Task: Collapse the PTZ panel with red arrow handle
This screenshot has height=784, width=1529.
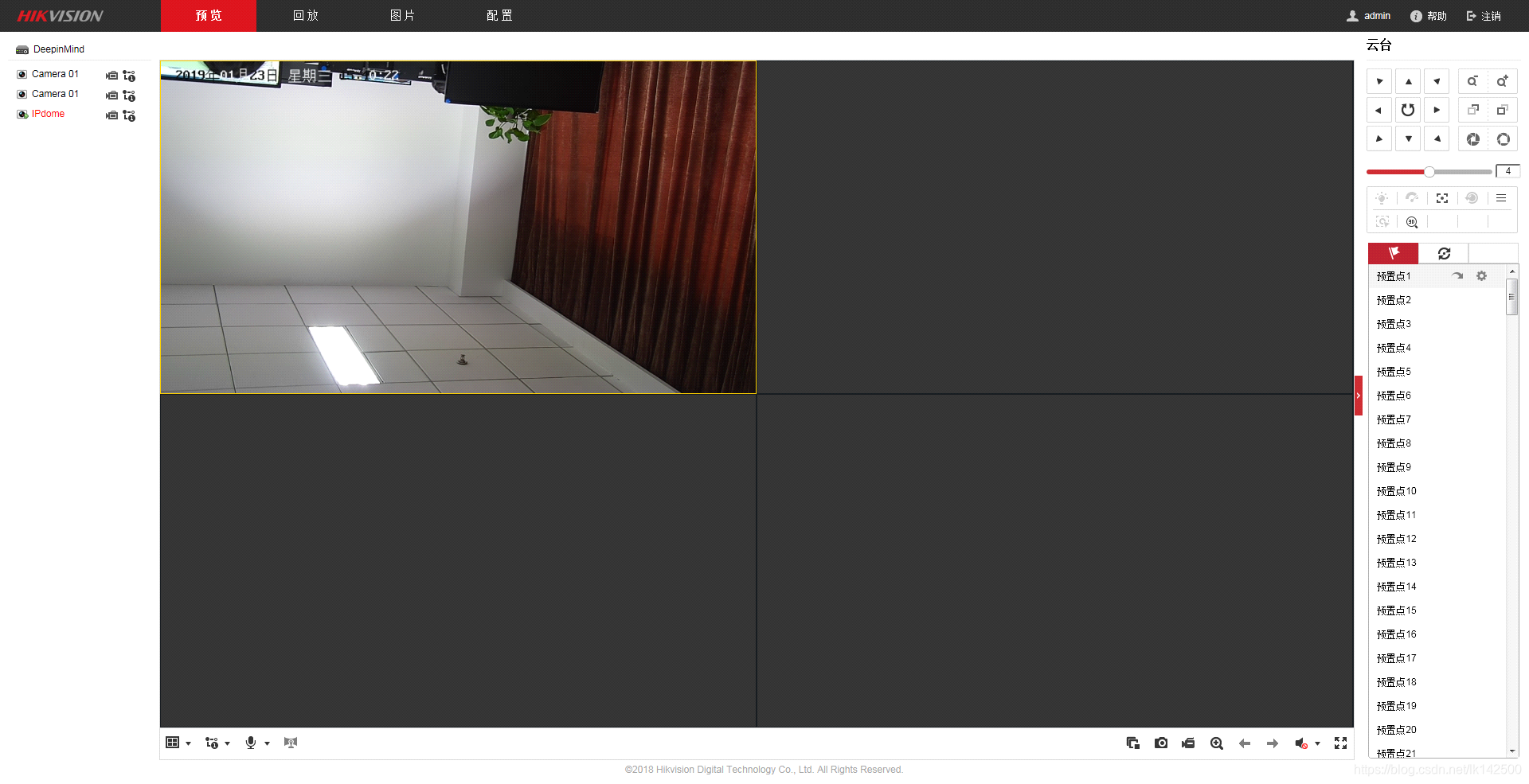Action: (1359, 396)
